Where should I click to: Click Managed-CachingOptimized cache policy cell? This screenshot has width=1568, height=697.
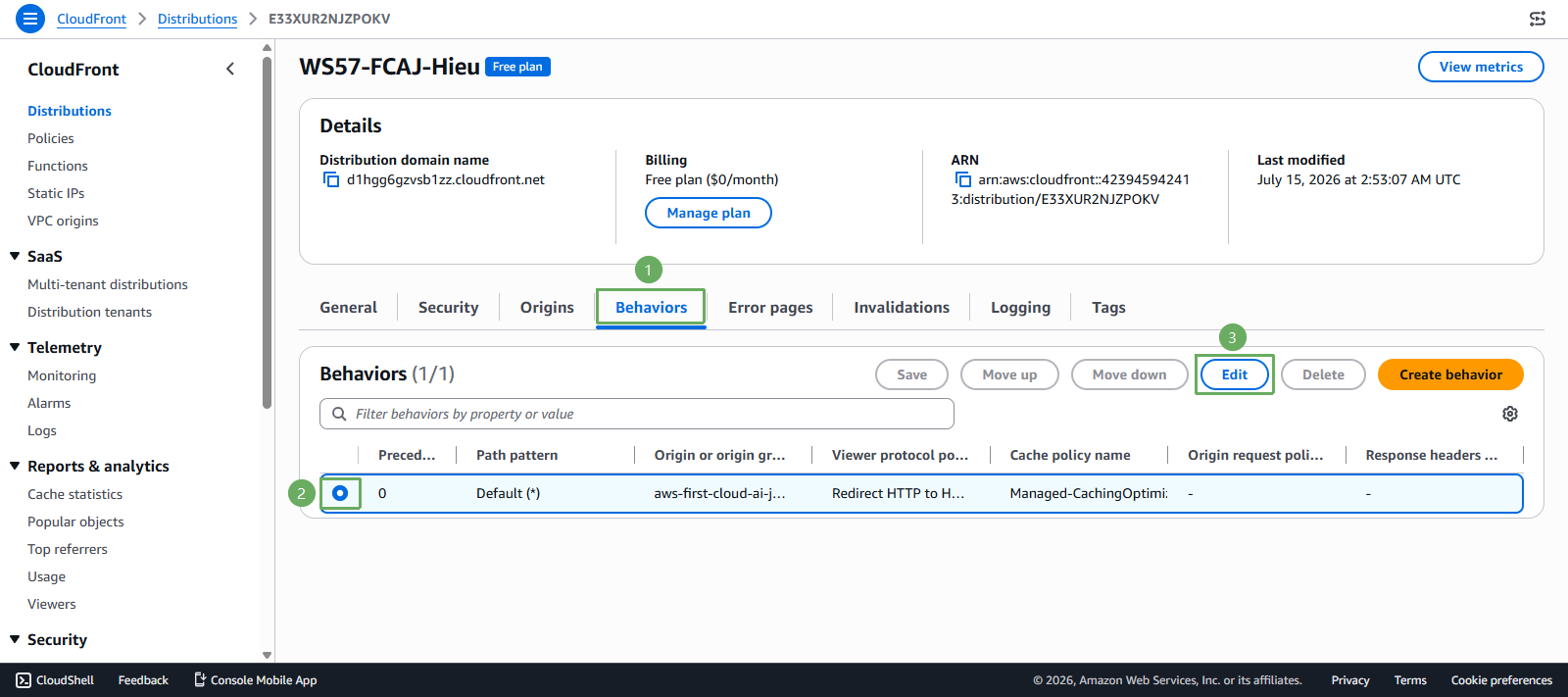pyautogui.click(x=1089, y=493)
